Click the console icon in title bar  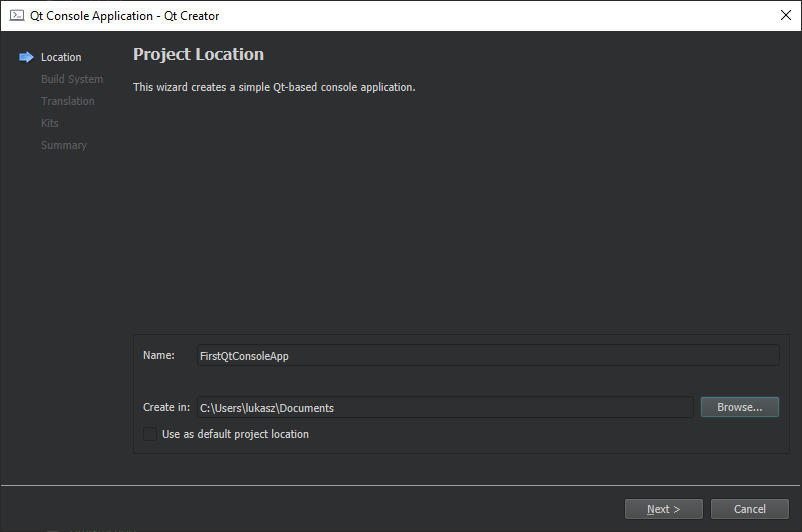click(x=17, y=15)
